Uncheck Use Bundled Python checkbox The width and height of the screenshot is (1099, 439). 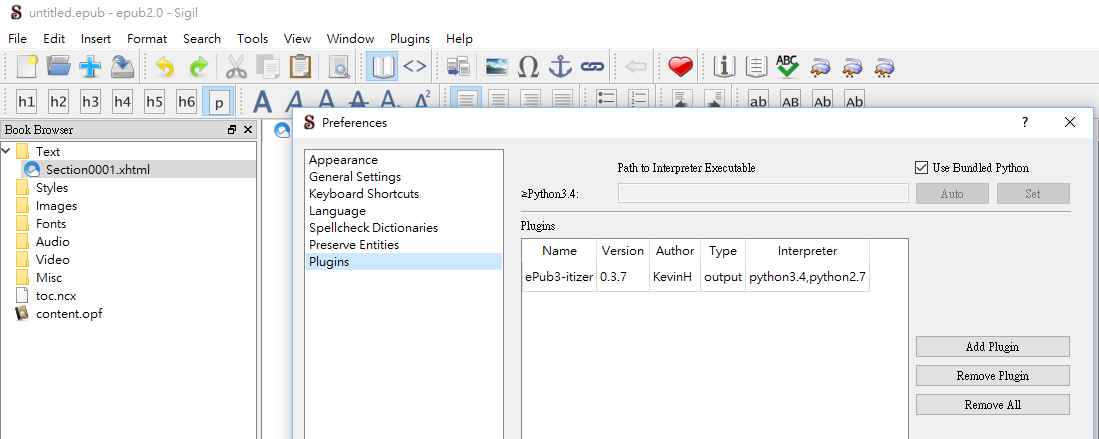921,168
